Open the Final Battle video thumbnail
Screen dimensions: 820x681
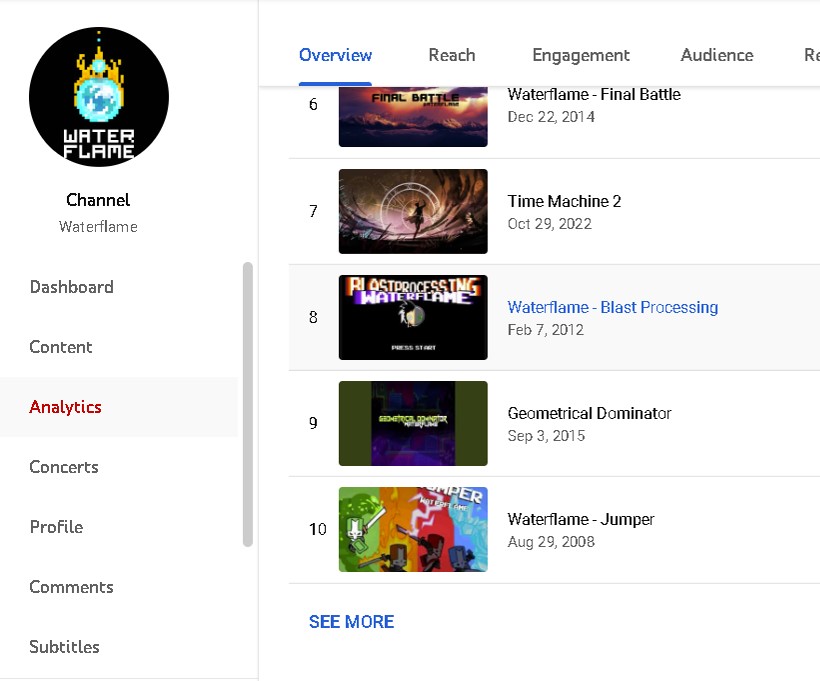click(x=413, y=117)
